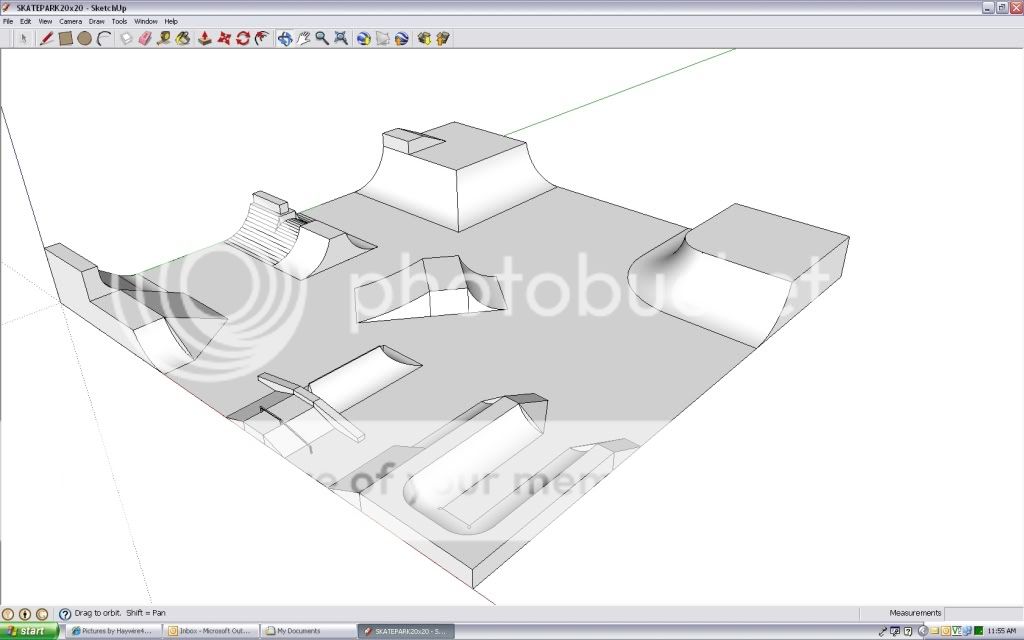Select the Tape Measure tool
The height and width of the screenshot is (640, 1024).
[164, 38]
